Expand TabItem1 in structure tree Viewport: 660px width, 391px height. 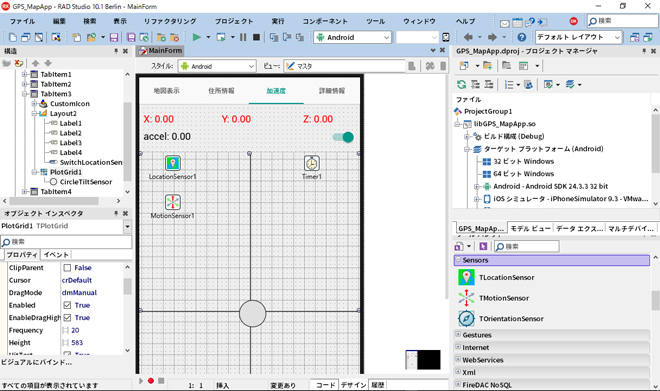pos(24,74)
